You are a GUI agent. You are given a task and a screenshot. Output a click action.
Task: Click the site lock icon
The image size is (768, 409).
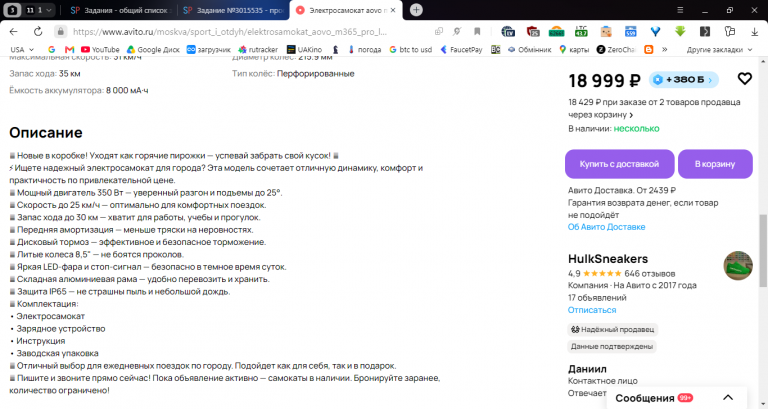pyautogui.click(x=60, y=31)
